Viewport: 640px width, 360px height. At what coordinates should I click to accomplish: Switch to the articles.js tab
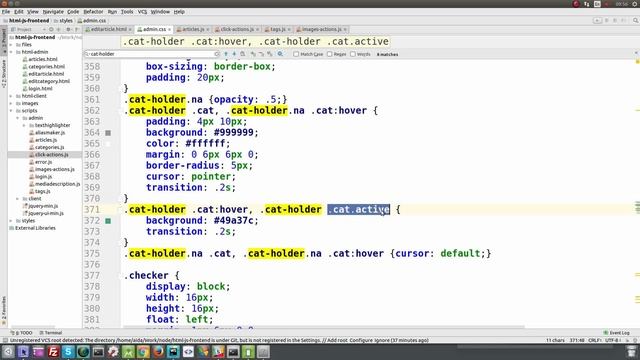coord(193,29)
